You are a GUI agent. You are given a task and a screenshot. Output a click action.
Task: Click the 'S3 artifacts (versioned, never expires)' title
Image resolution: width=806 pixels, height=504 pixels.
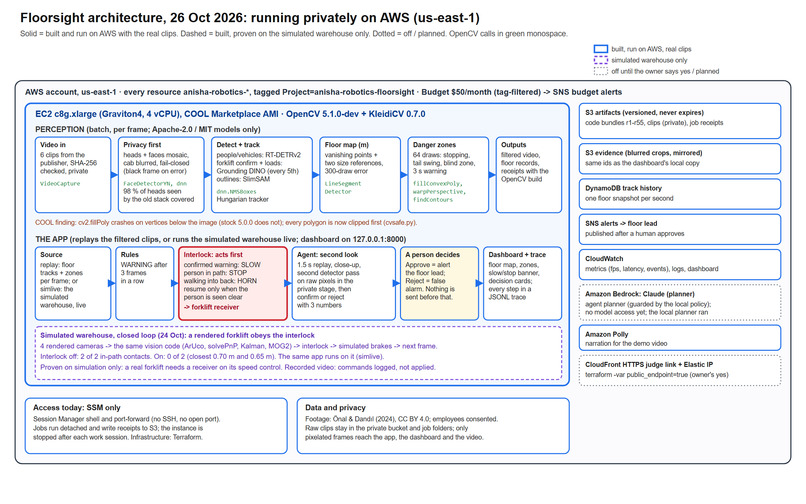(644, 113)
